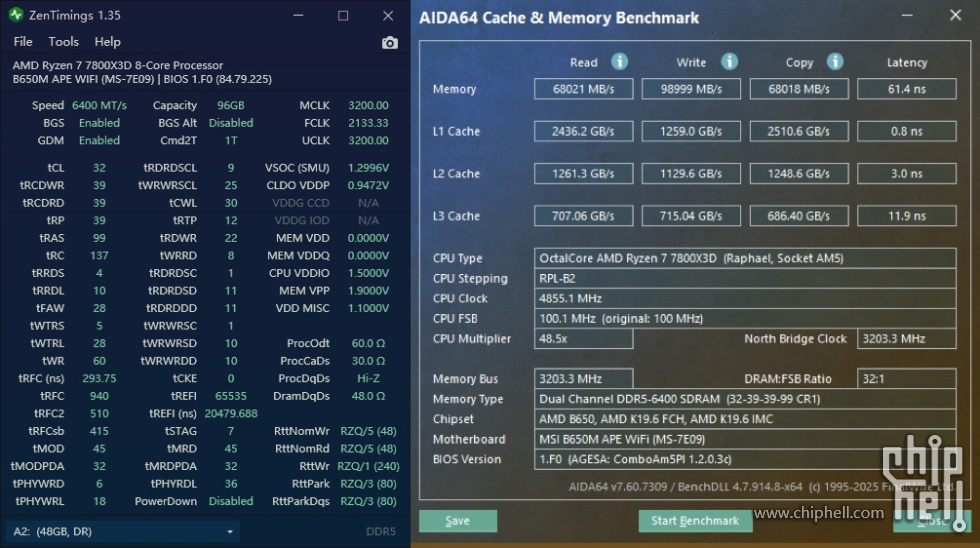Screen dimensions: 980x548
Task: Click the L3 Cache Read value 707.06 GB/s
Action: click(583, 216)
